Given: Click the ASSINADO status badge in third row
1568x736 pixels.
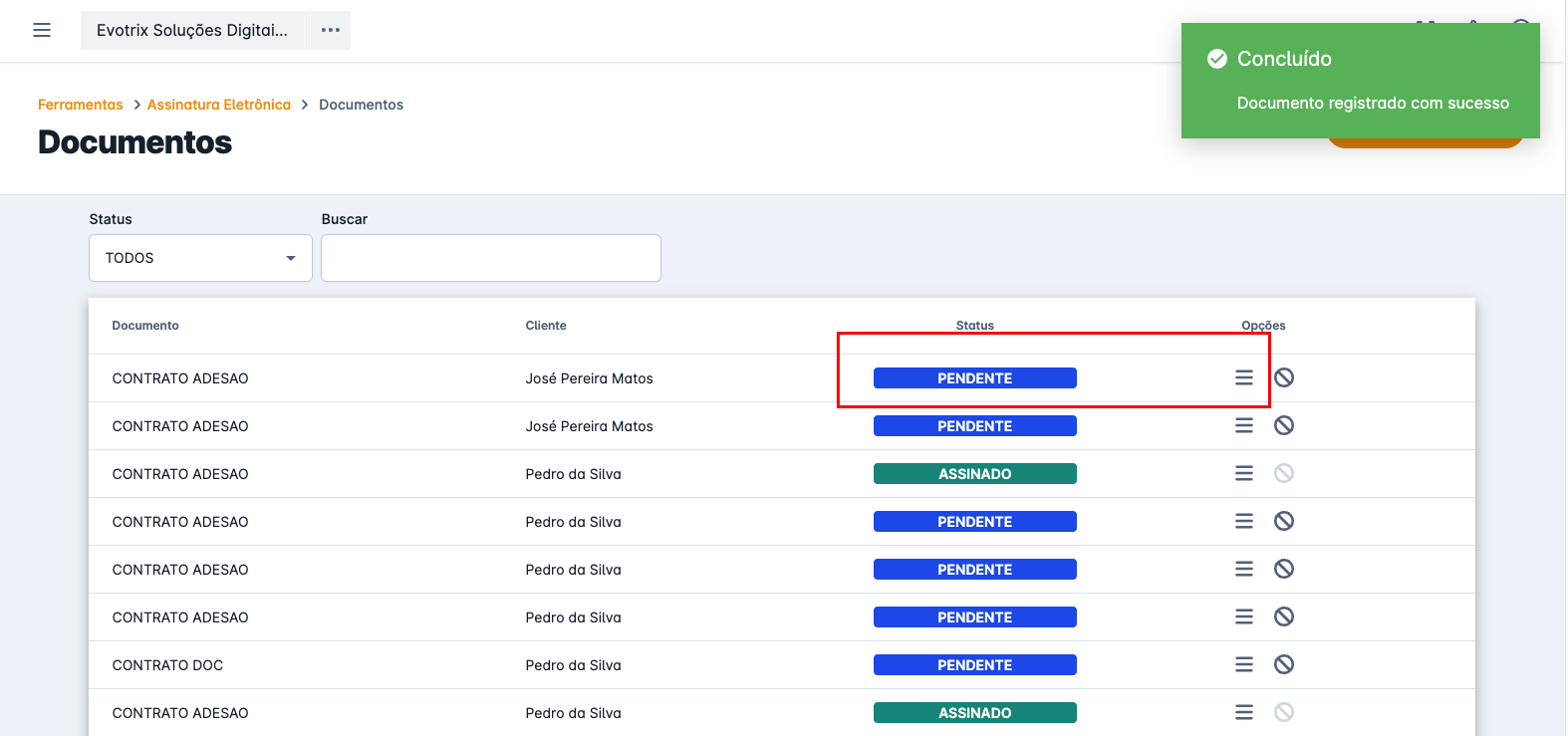Looking at the screenshot, I should 974,474.
